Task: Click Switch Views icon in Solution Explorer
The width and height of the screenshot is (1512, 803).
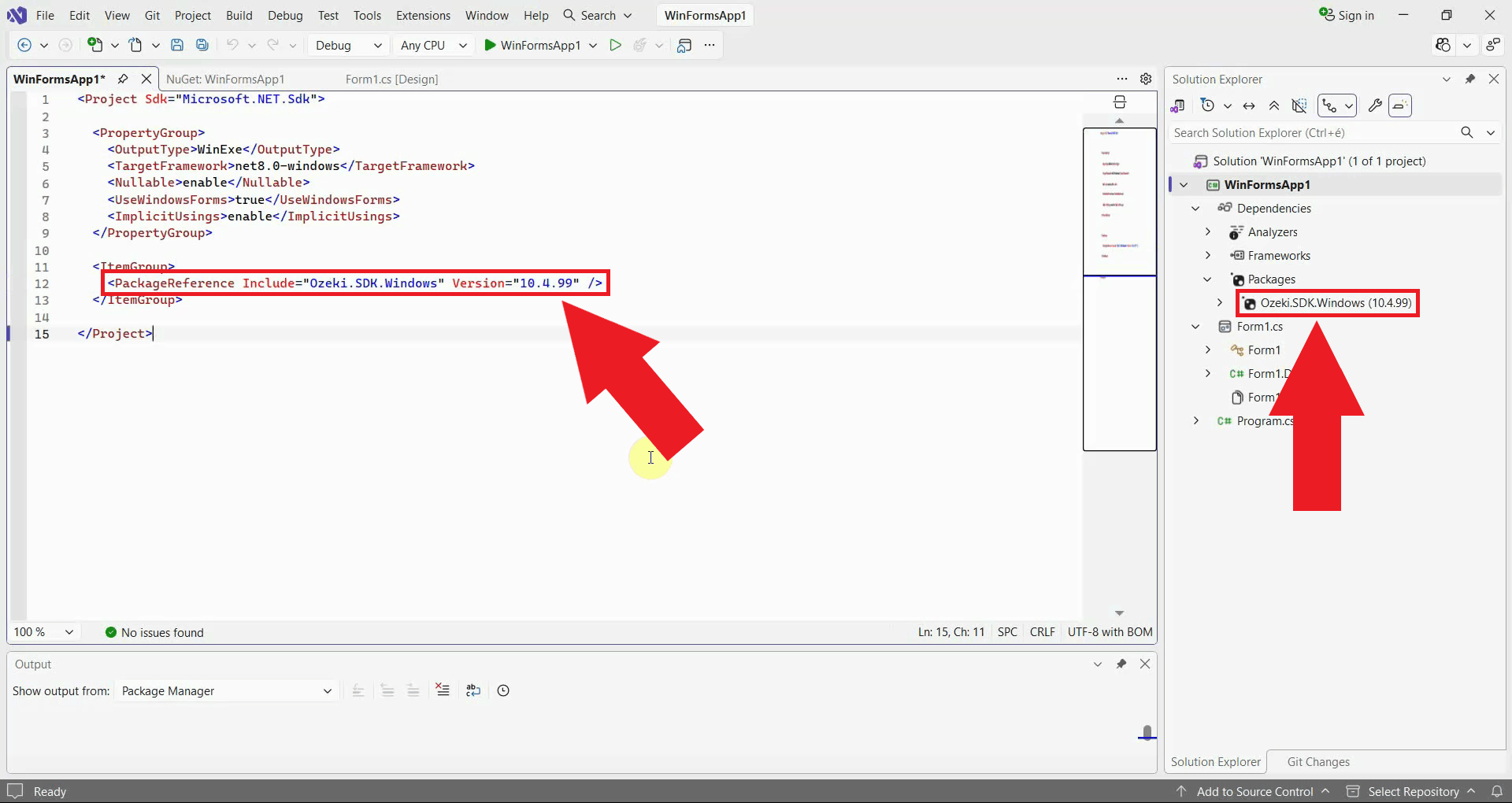Action: [x=1178, y=105]
